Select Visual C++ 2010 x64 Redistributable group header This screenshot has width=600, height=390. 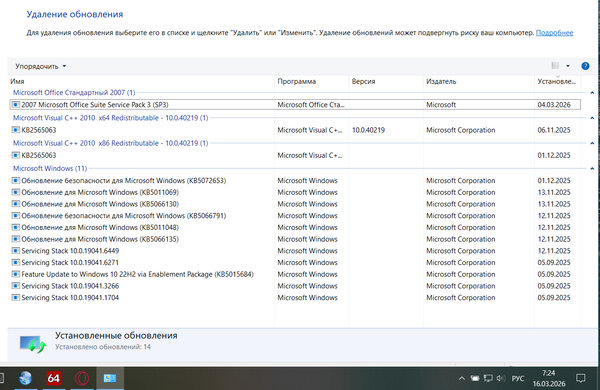(111, 118)
